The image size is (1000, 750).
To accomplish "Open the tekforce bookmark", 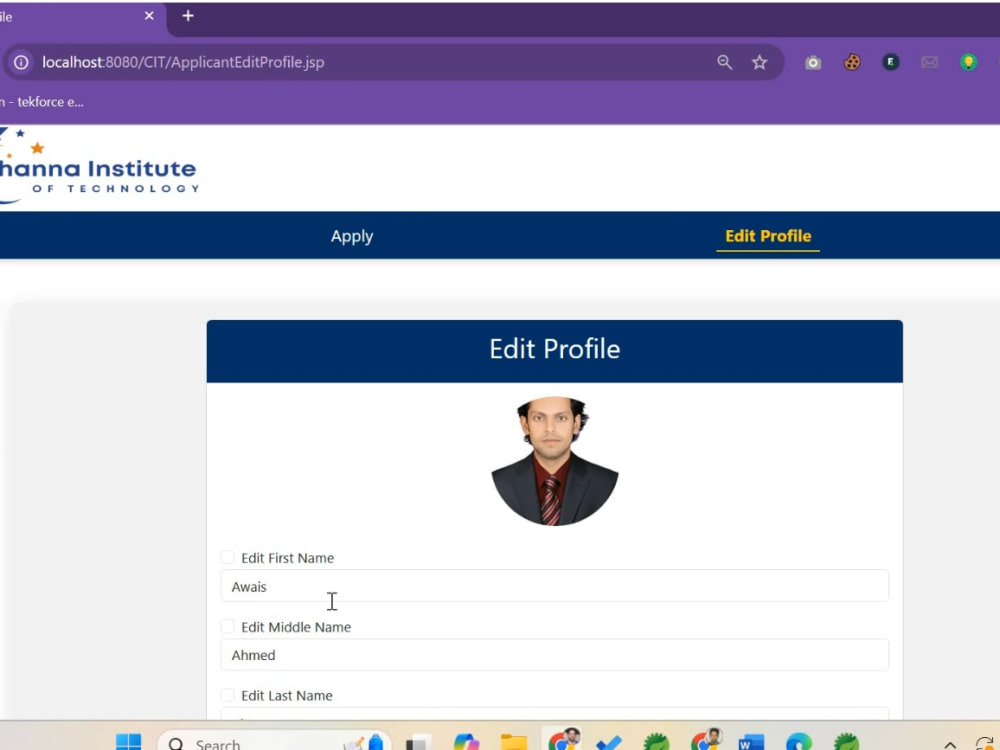I will pos(42,102).
